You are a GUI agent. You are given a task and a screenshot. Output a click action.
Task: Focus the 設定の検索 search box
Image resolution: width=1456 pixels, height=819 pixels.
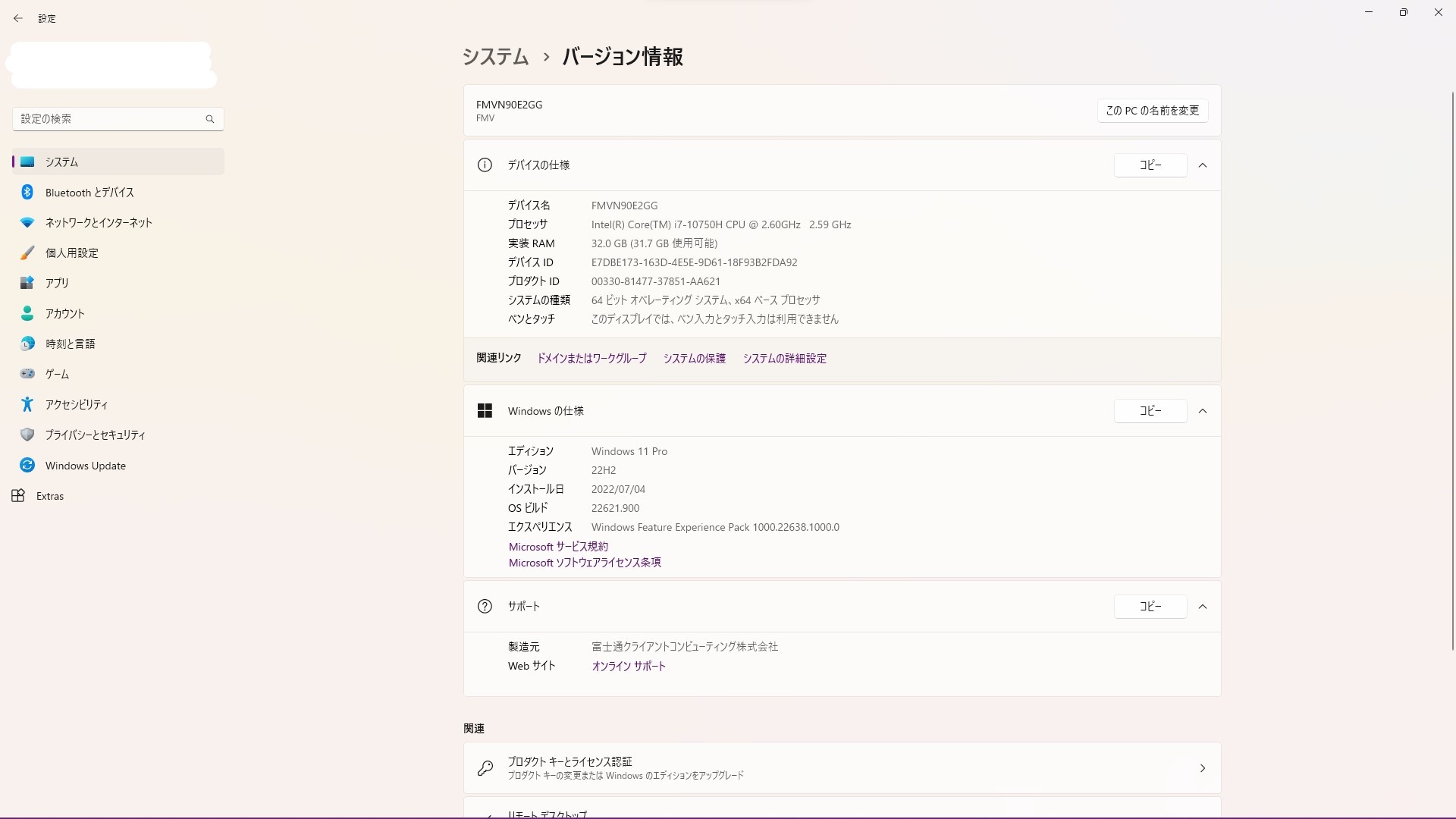pos(118,119)
